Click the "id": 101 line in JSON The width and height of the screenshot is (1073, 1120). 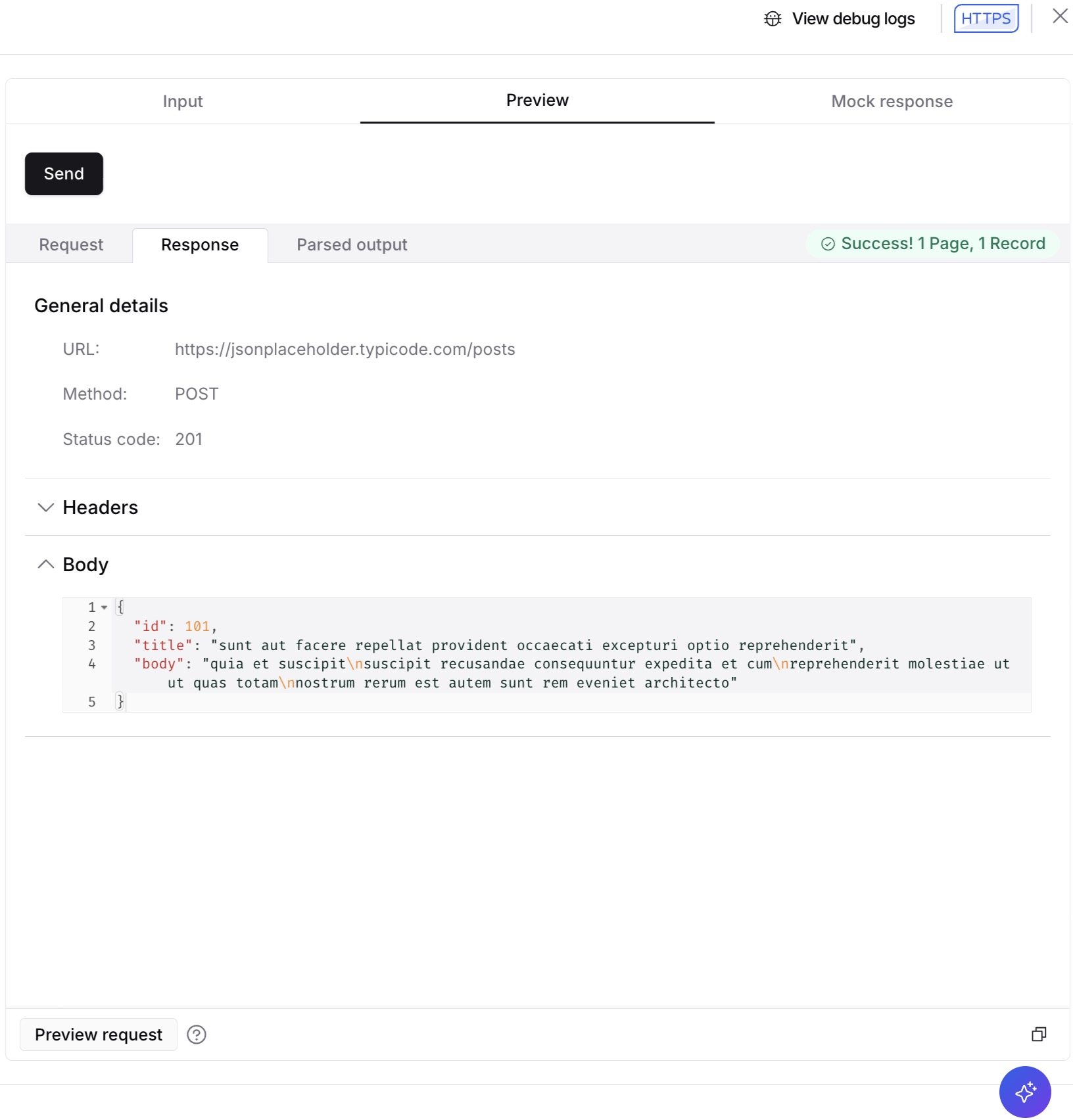176,626
